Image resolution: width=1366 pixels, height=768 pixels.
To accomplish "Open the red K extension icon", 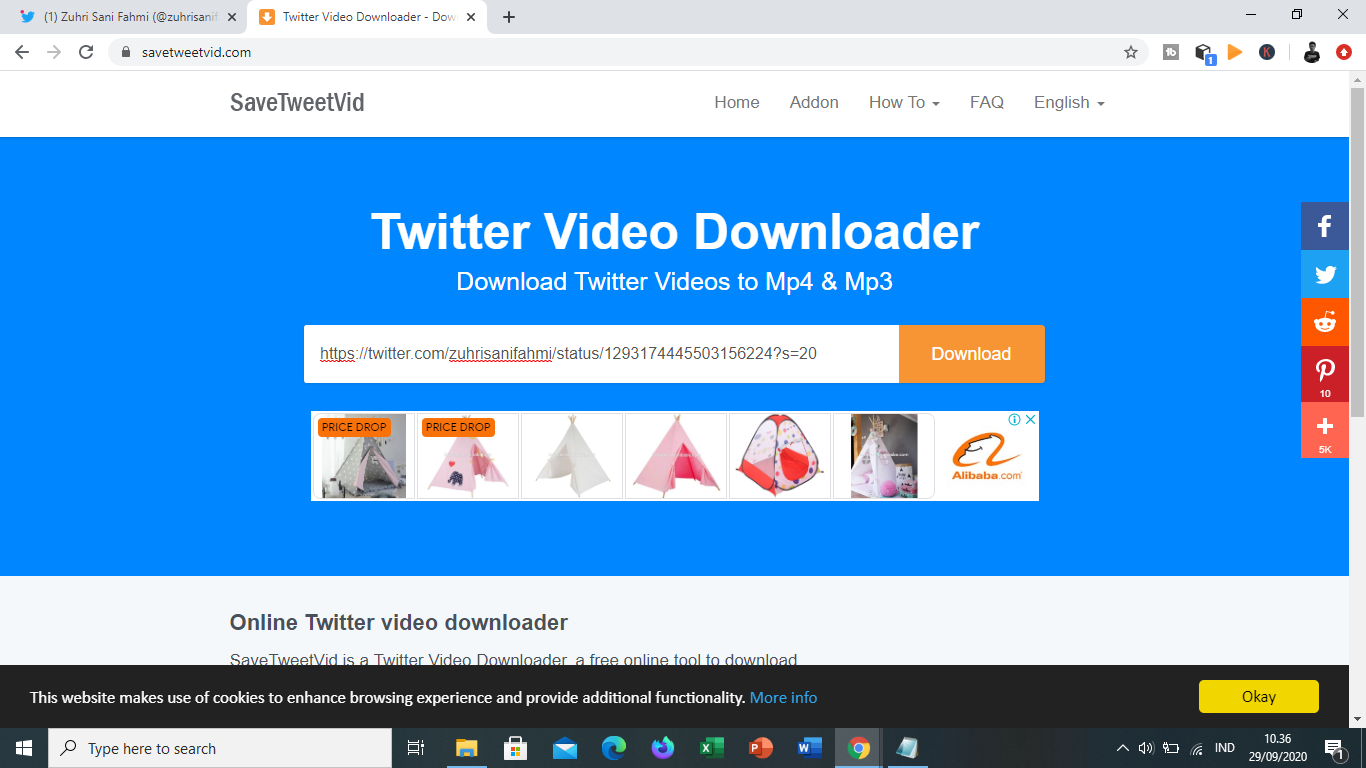I will click(1267, 52).
